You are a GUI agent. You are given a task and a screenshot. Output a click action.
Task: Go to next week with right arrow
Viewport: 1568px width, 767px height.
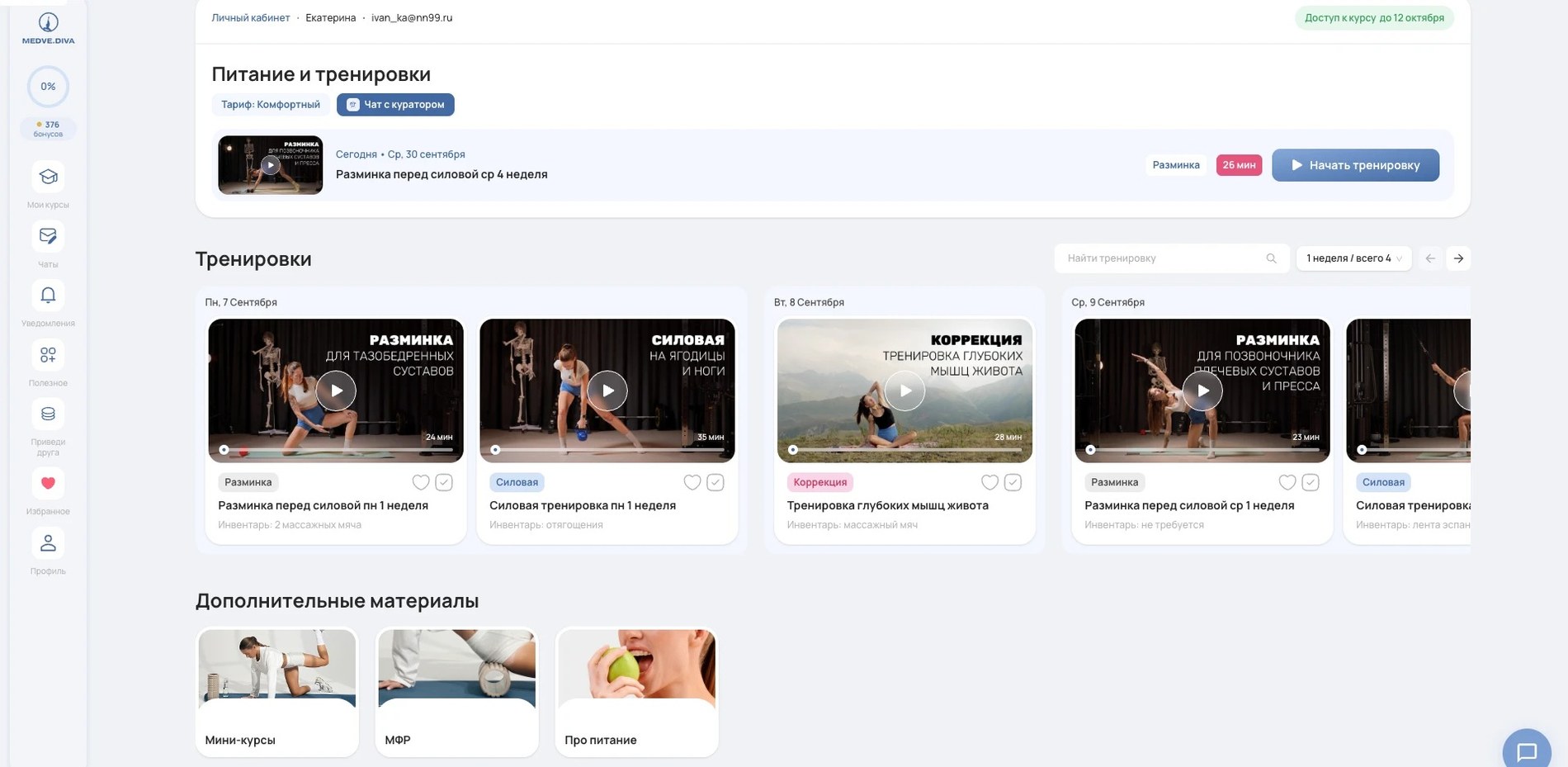(x=1458, y=258)
